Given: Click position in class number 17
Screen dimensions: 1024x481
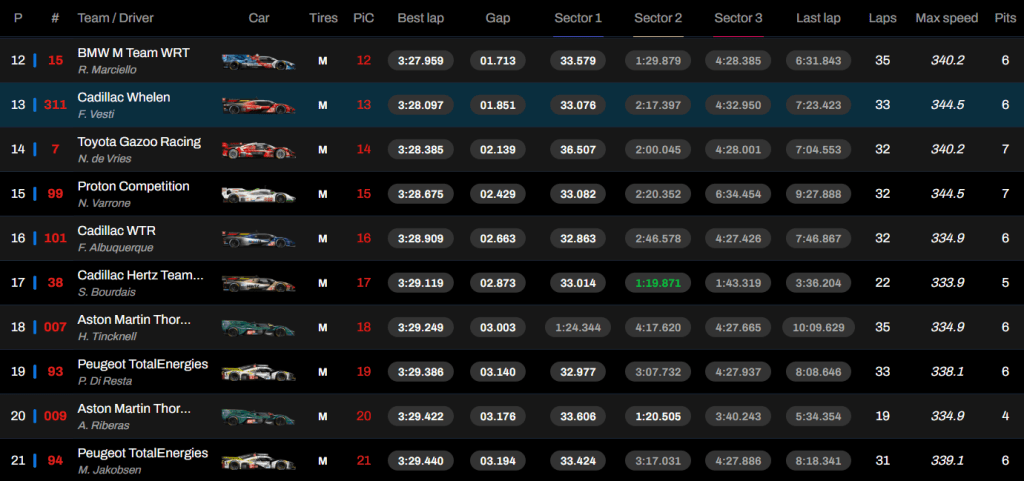Looking at the screenshot, I should pos(364,283).
